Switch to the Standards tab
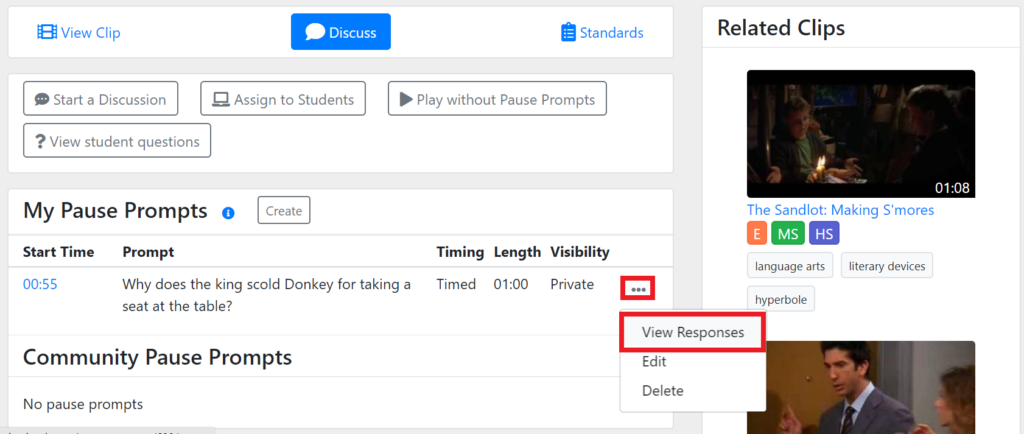 point(602,33)
